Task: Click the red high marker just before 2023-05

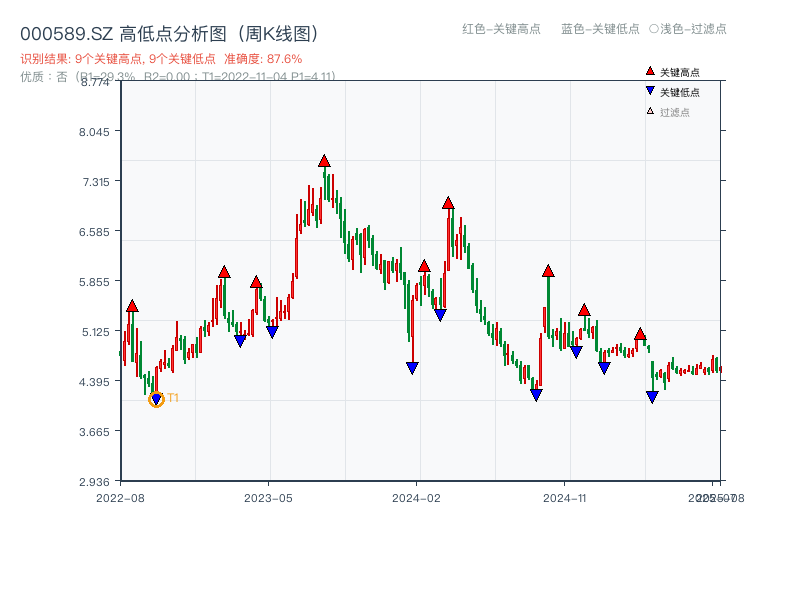Action: pyautogui.click(x=256, y=282)
